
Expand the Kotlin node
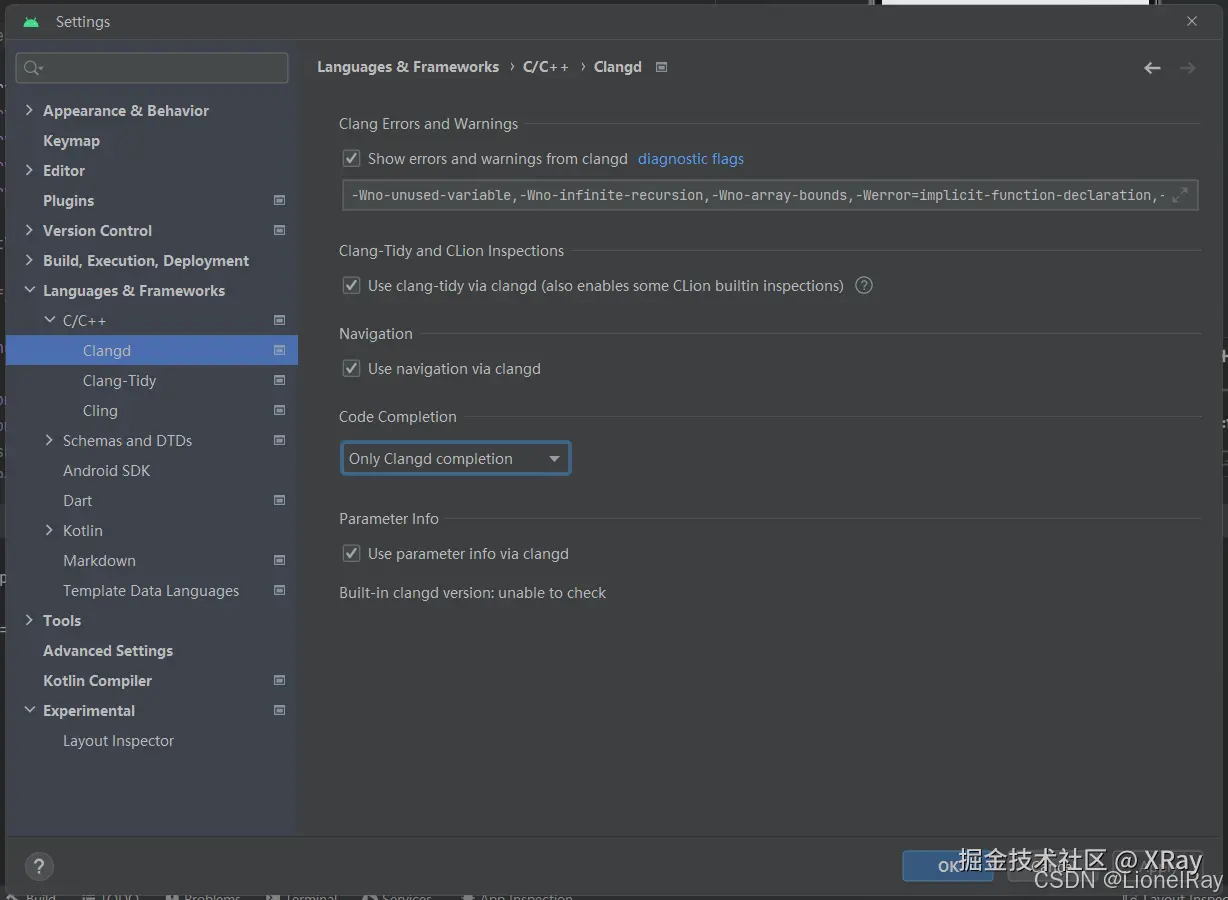[49, 530]
